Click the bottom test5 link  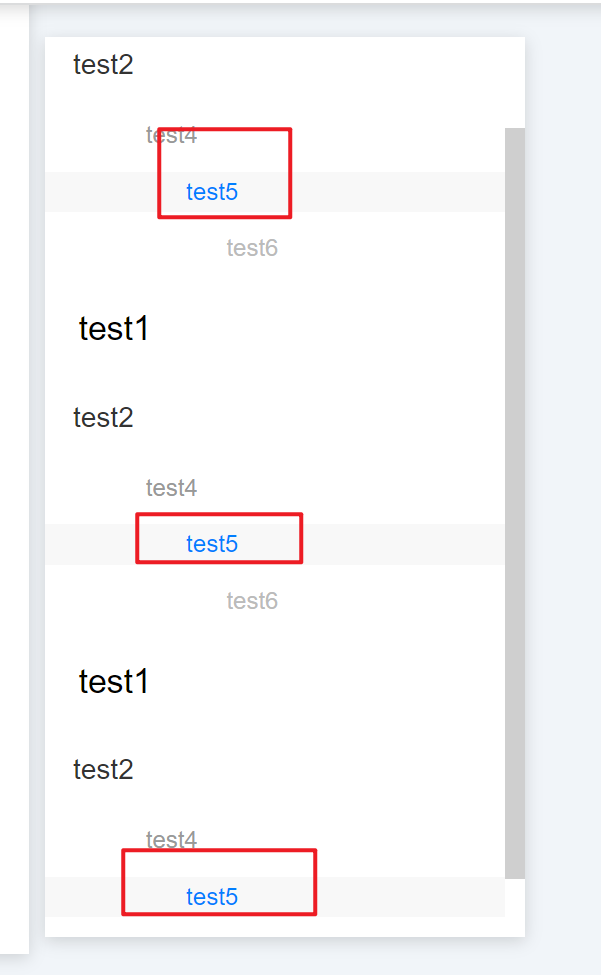click(x=212, y=897)
